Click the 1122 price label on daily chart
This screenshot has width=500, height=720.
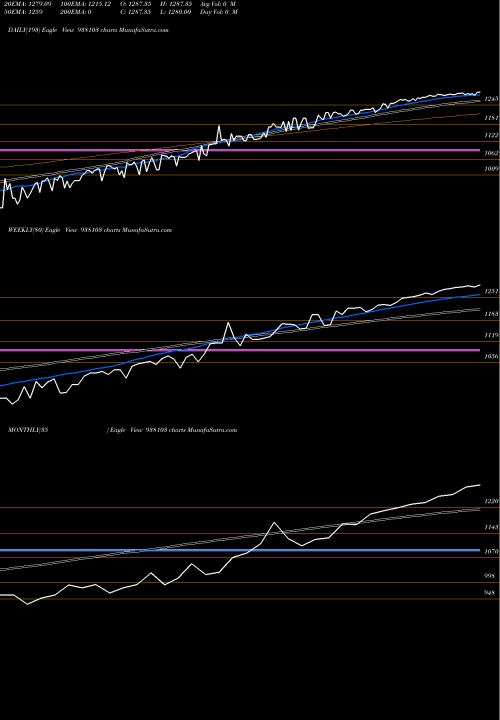click(x=491, y=135)
